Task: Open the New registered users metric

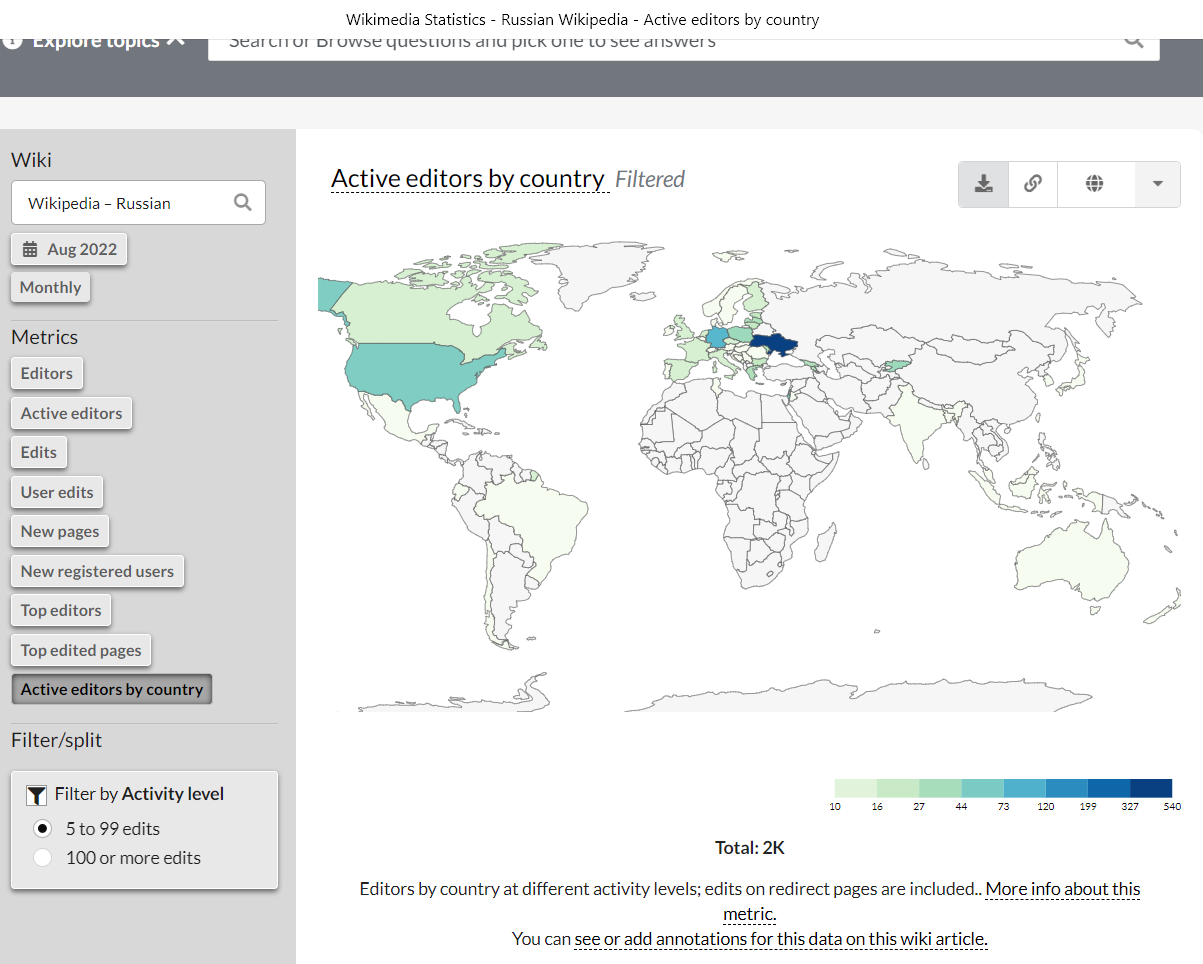Action: click(x=97, y=571)
